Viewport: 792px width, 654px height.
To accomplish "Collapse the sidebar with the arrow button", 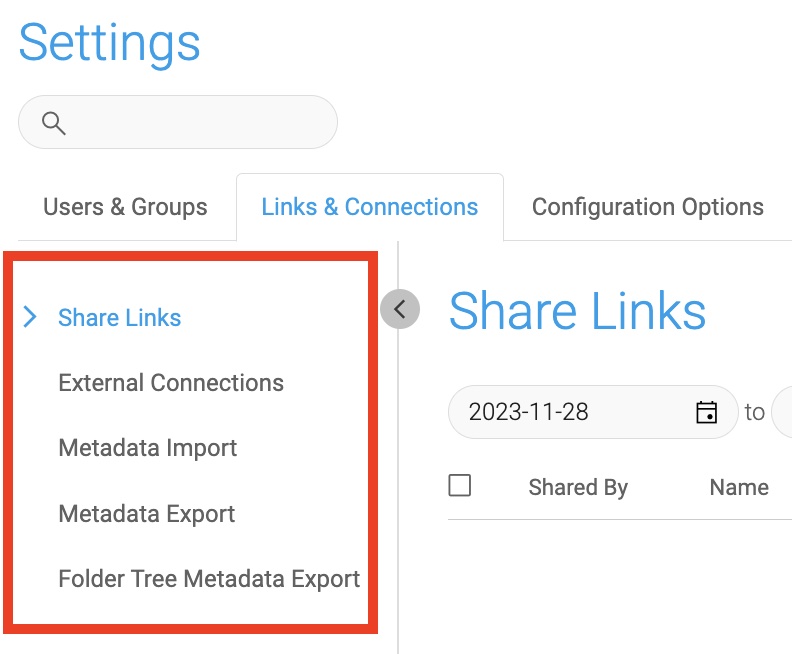I will click(400, 309).
